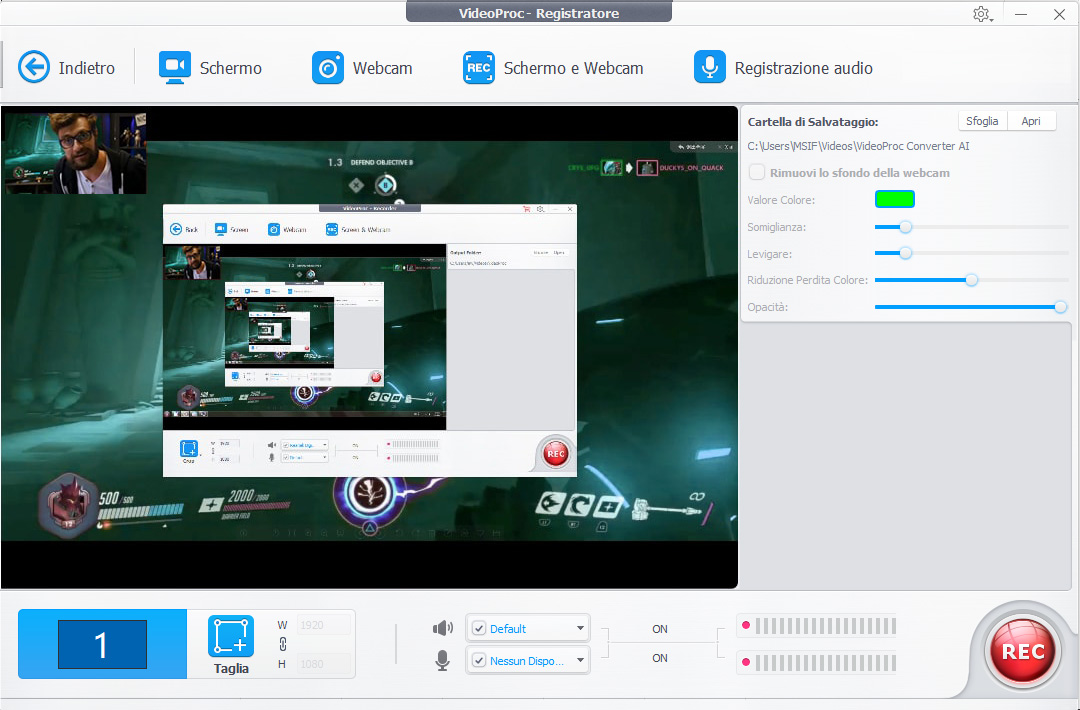Click Apri to open save folder
Image resolution: width=1080 pixels, height=710 pixels.
coord(1031,121)
